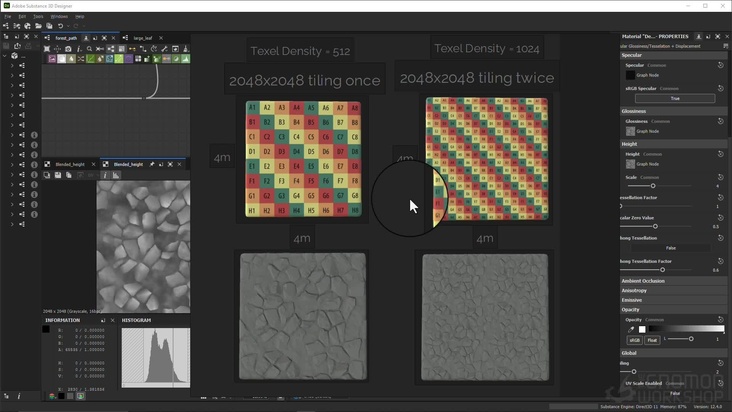Click the Blended_height 2D view preview image
This screenshot has height=412, width=732.
tap(142, 245)
